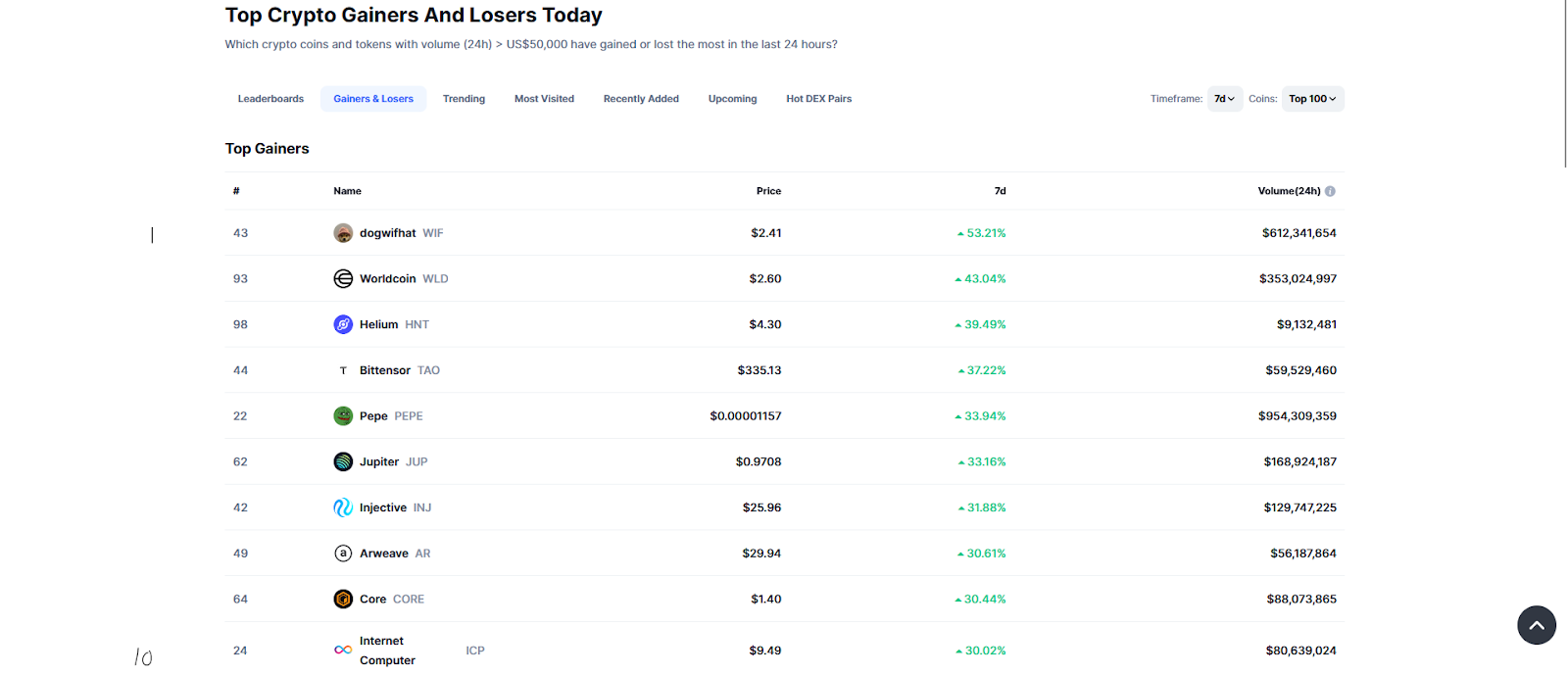Open the Upcoming tab
Viewport: 1568px width, 675px height.
tap(732, 99)
